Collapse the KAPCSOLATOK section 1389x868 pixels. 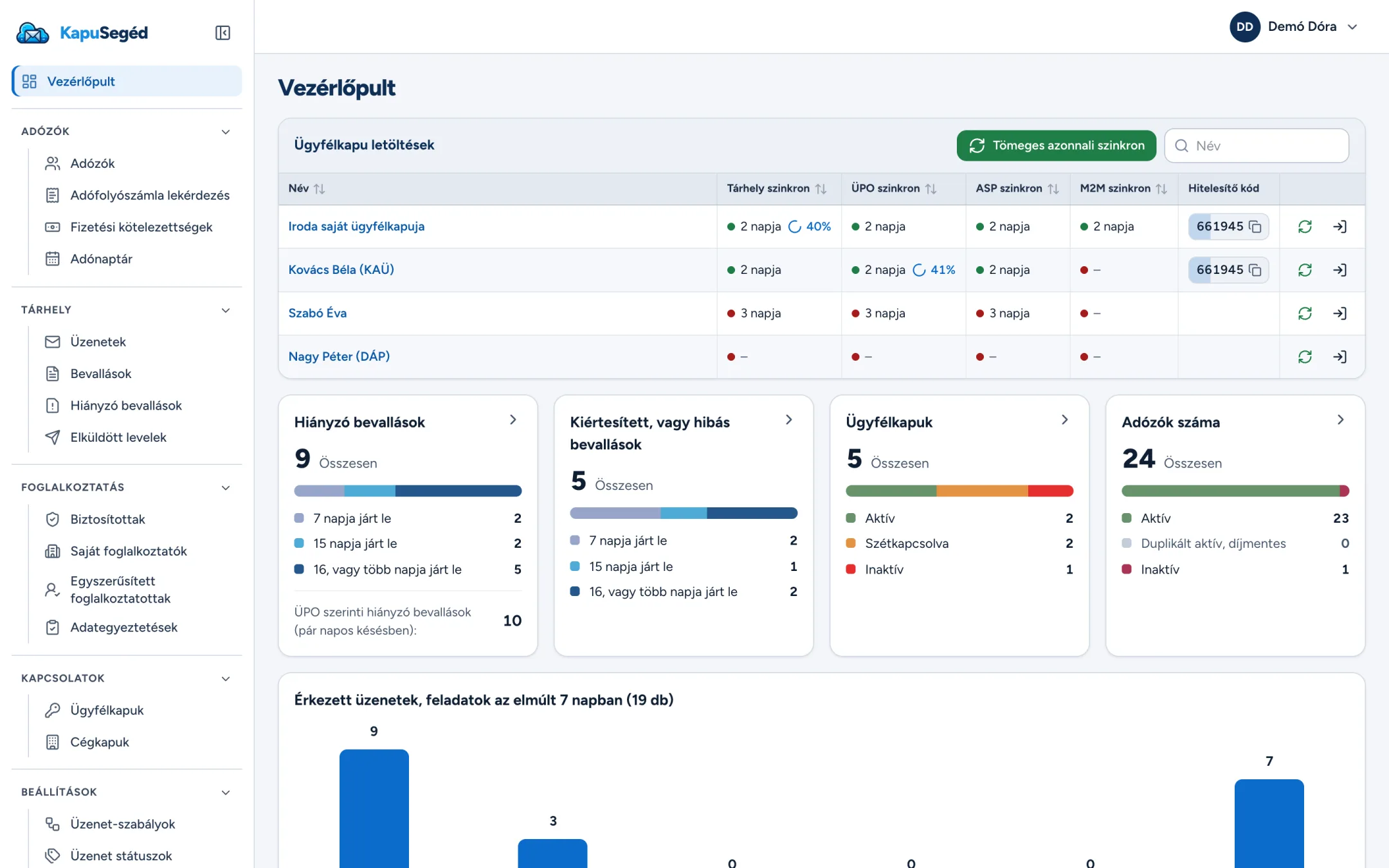pos(226,679)
